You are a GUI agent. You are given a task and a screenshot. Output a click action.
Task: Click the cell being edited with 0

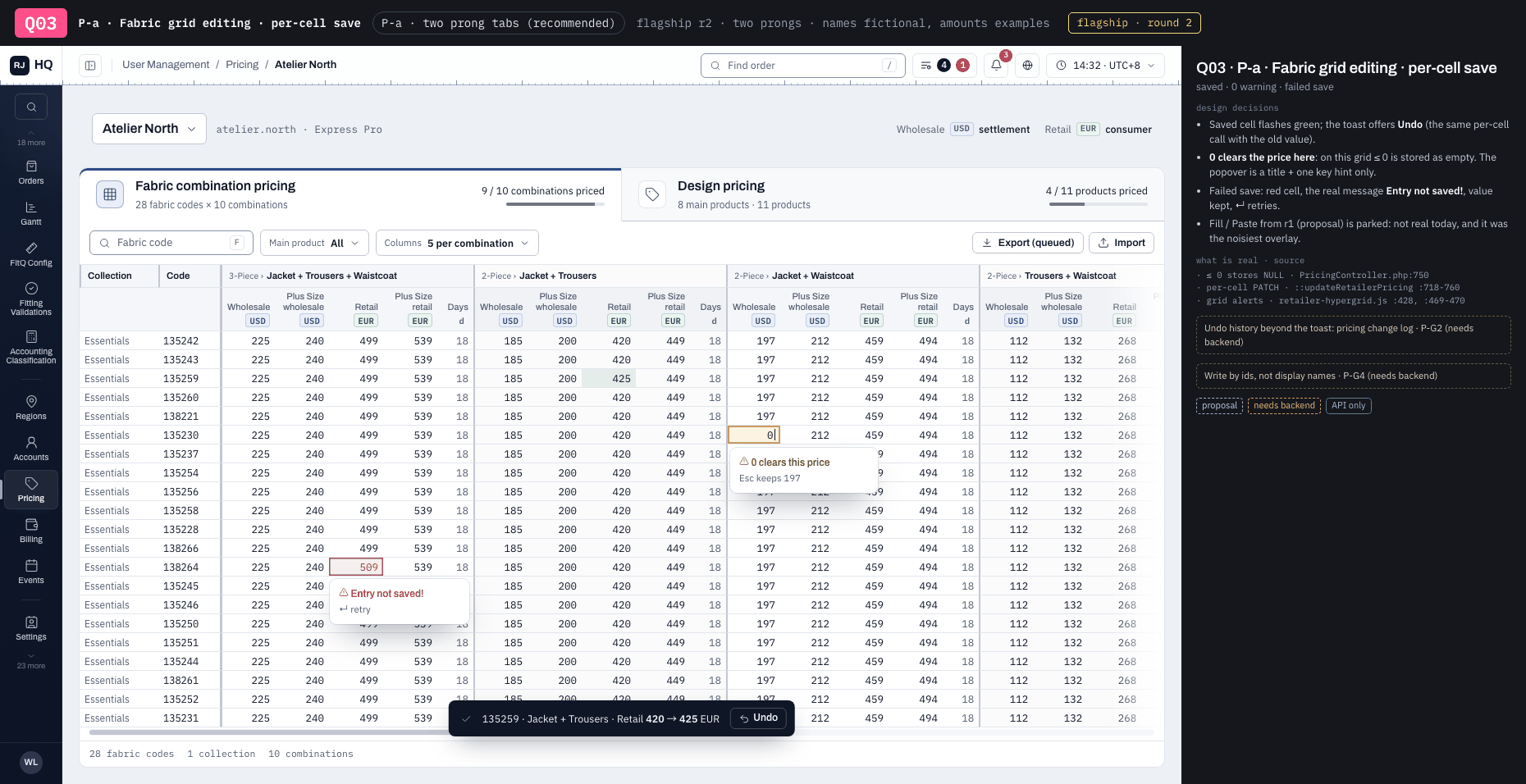pyautogui.click(x=754, y=435)
